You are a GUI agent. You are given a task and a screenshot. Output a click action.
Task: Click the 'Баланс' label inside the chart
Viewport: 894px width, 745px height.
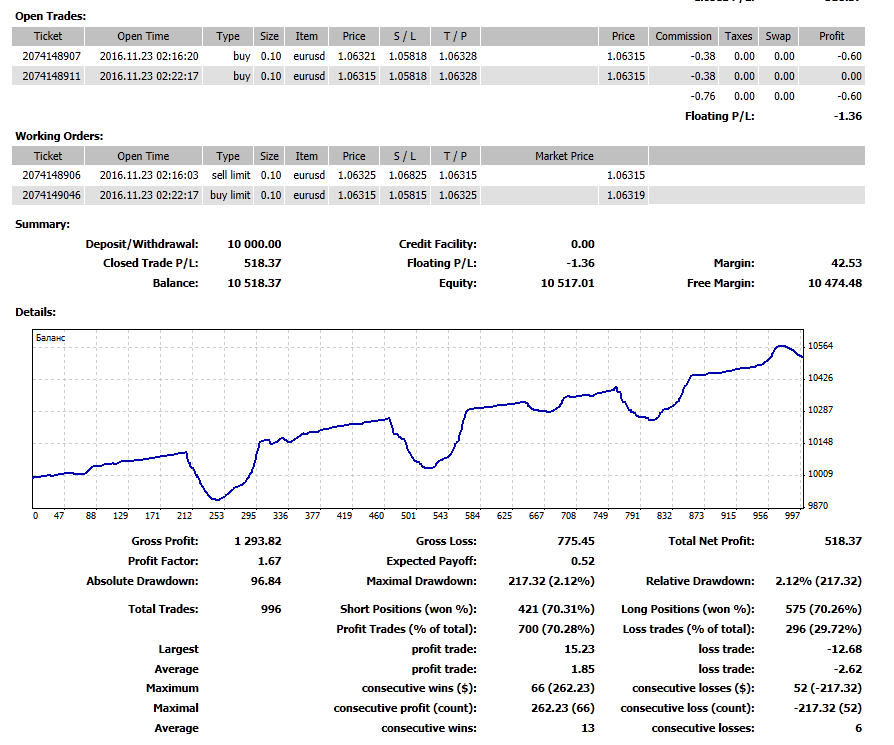pyautogui.click(x=50, y=339)
